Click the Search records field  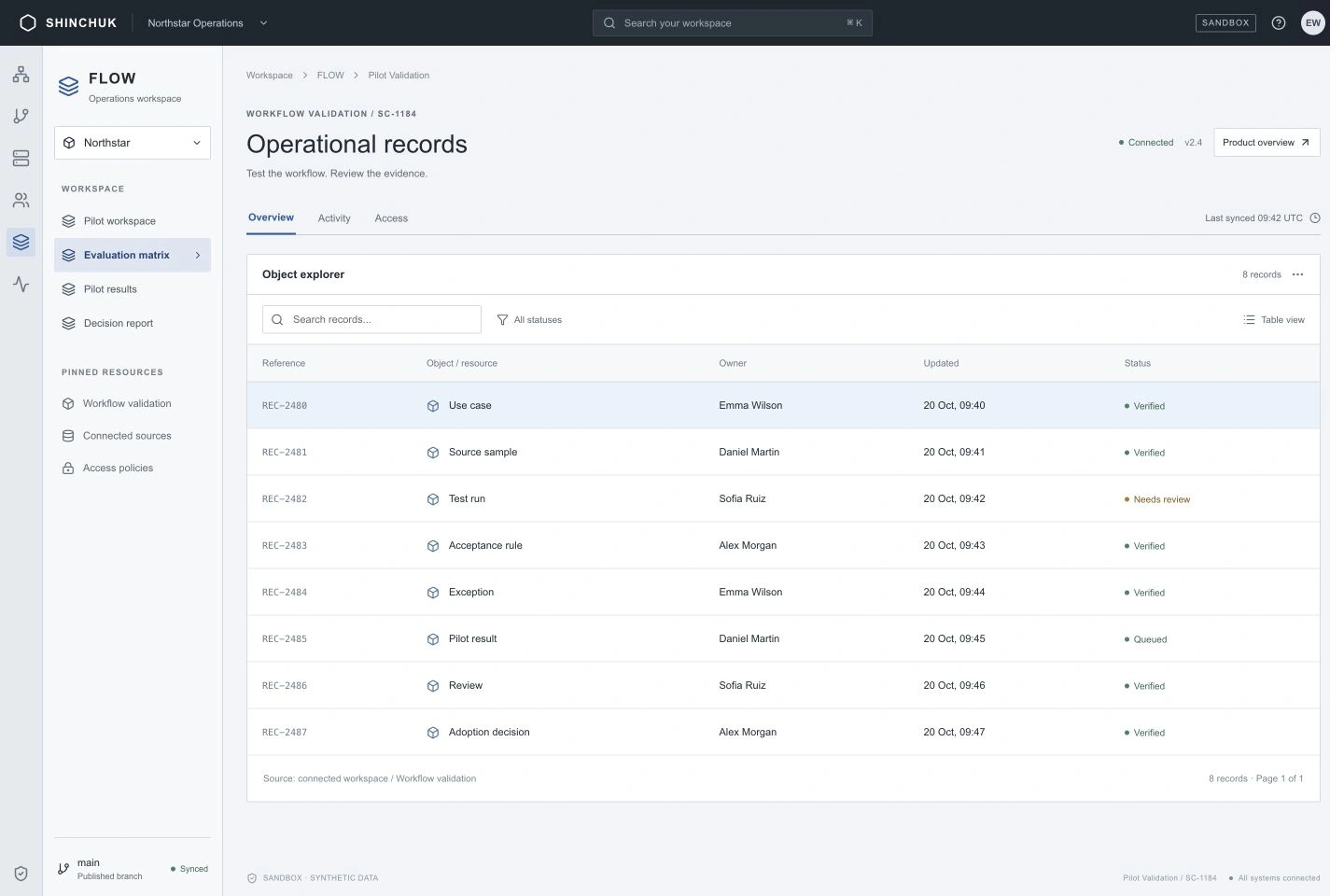pos(371,319)
